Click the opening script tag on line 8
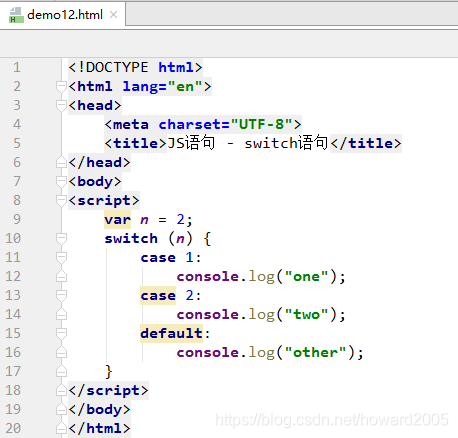 (x=104, y=201)
